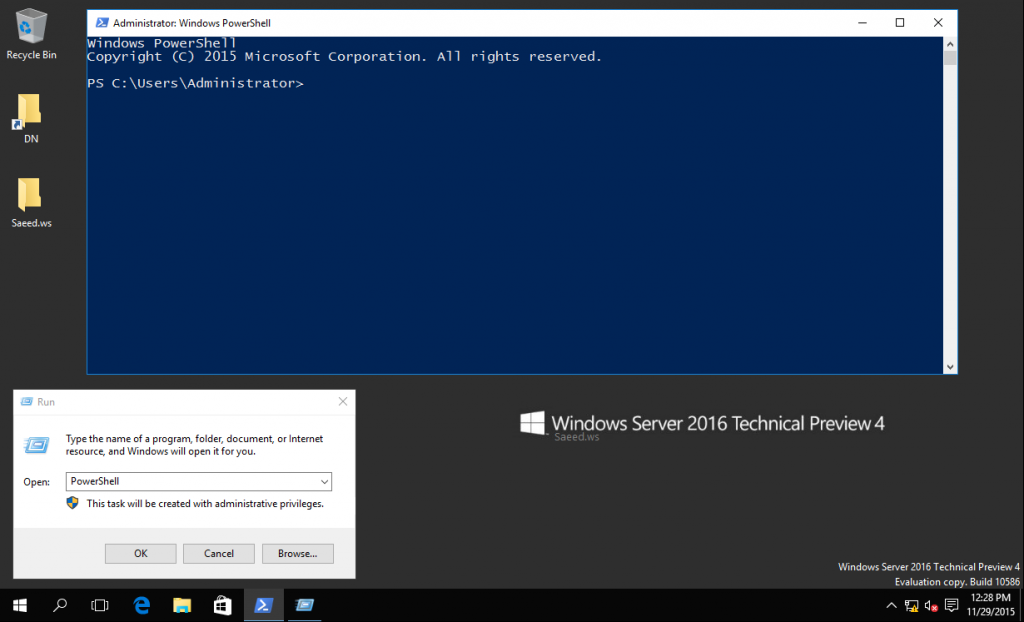Screen dimensions: 1024x622
Task: Click the PS C:\Users\Administrator> prompt line
Action: (x=195, y=84)
